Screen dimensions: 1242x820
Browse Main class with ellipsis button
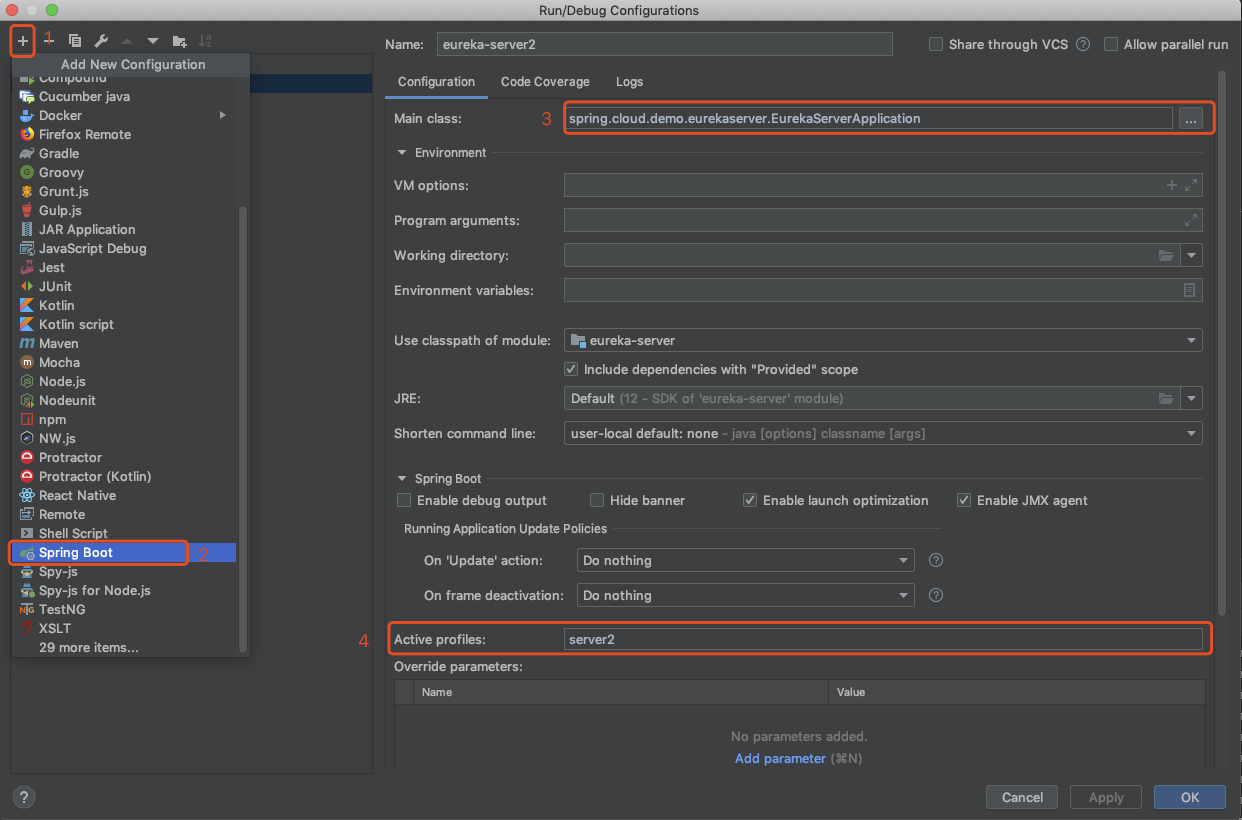pos(1190,118)
